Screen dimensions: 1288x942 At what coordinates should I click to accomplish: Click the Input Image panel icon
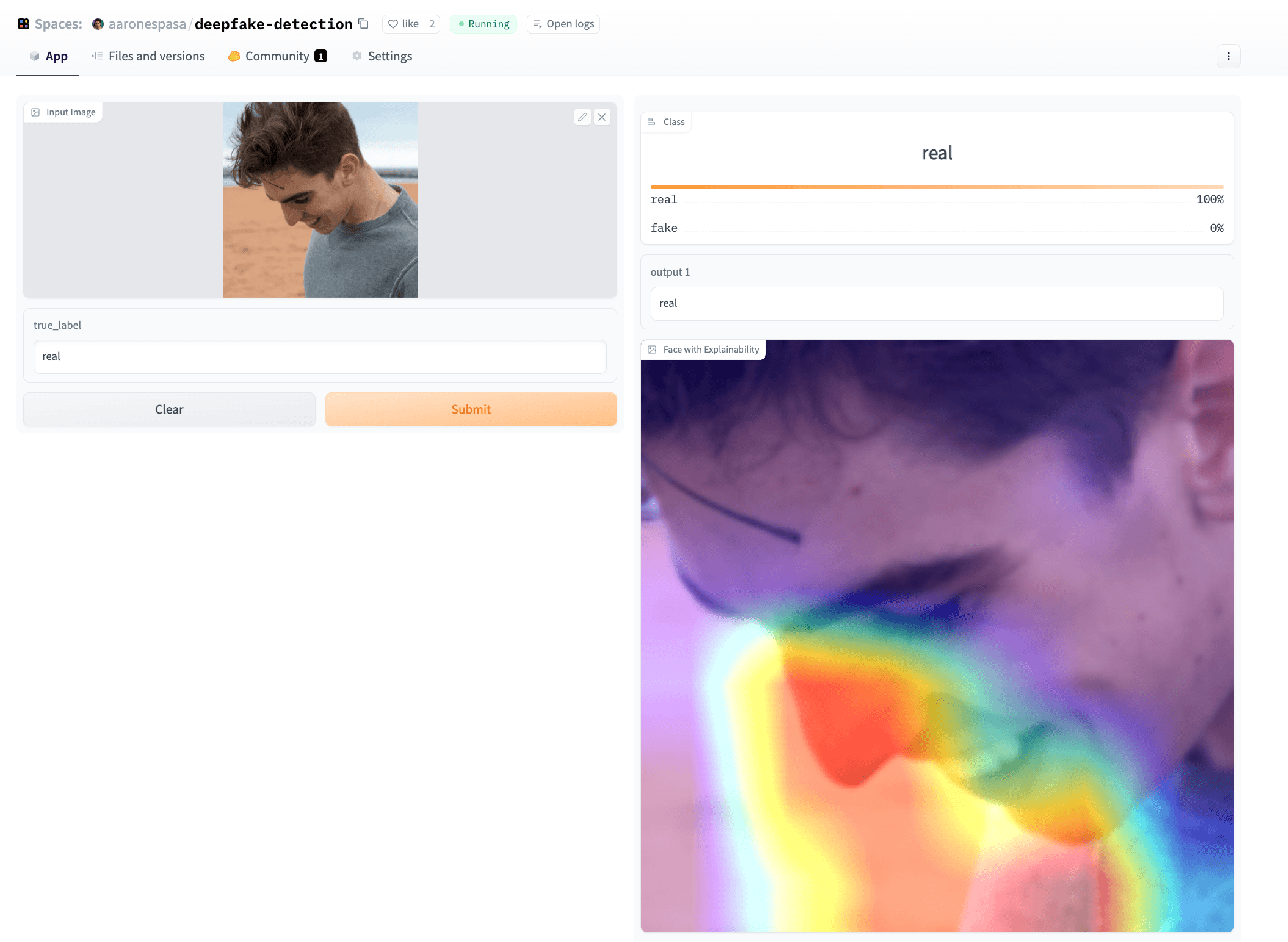point(36,112)
